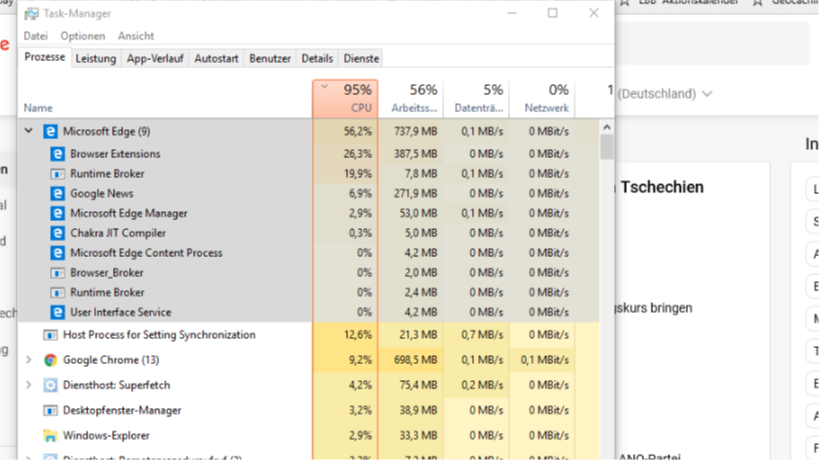Maximize the Task-Manager window
This screenshot has height=460, width=819.
[553, 13]
